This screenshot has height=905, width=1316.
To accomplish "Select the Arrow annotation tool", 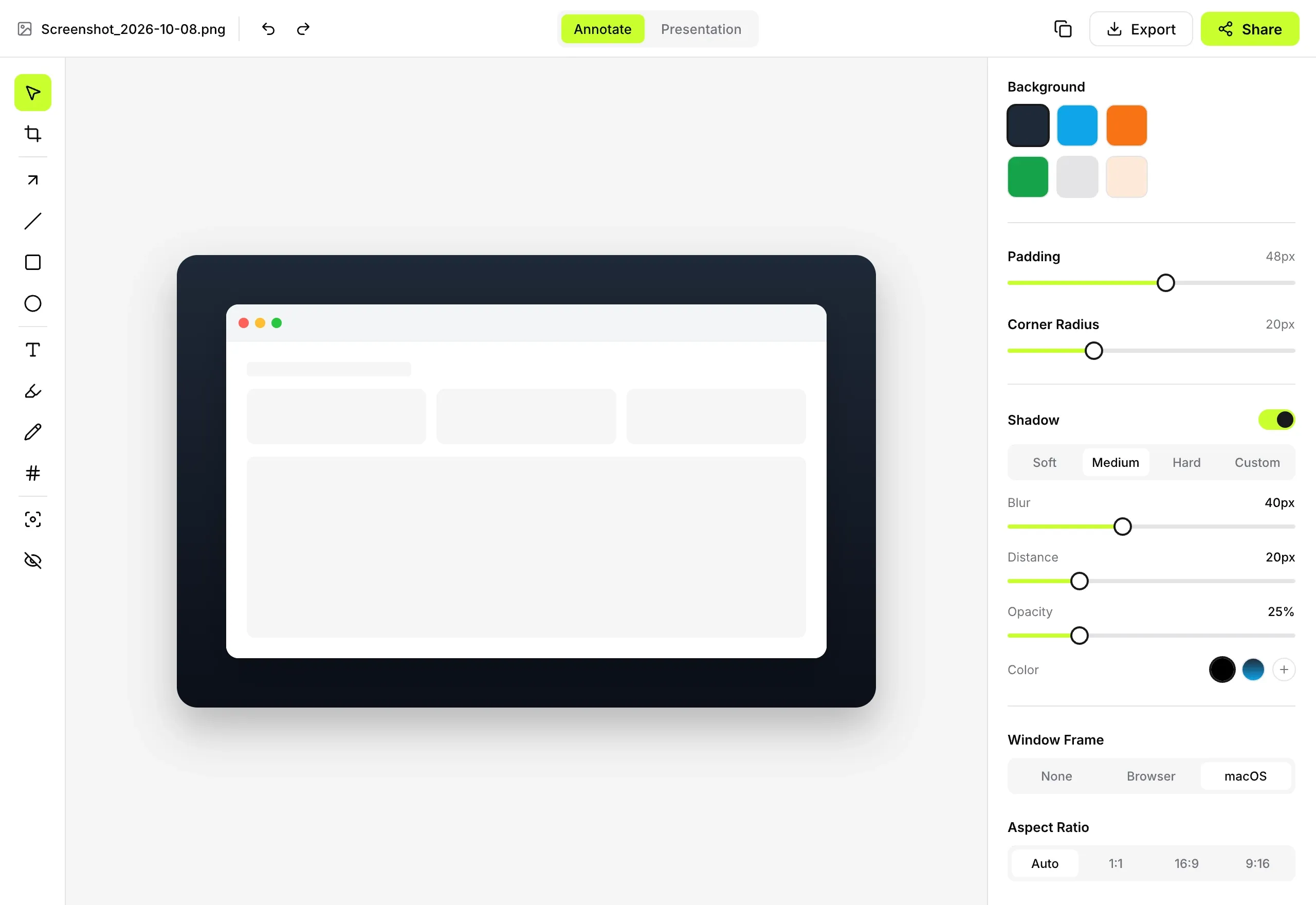I will click(33, 180).
